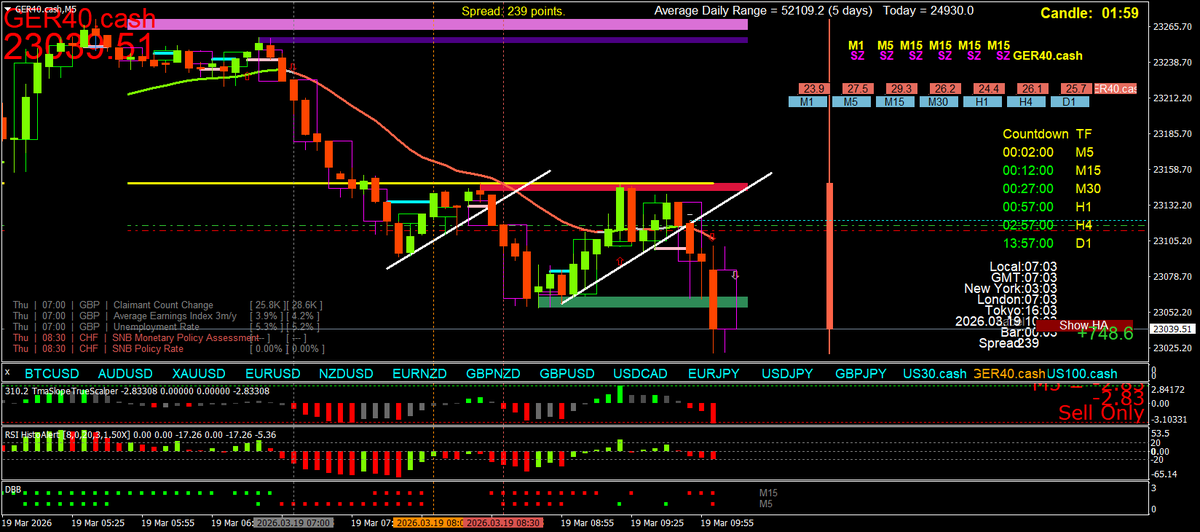Click the 00:02:00 M5 countdown row
The width and height of the screenshot is (1200, 532).
point(1049,152)
